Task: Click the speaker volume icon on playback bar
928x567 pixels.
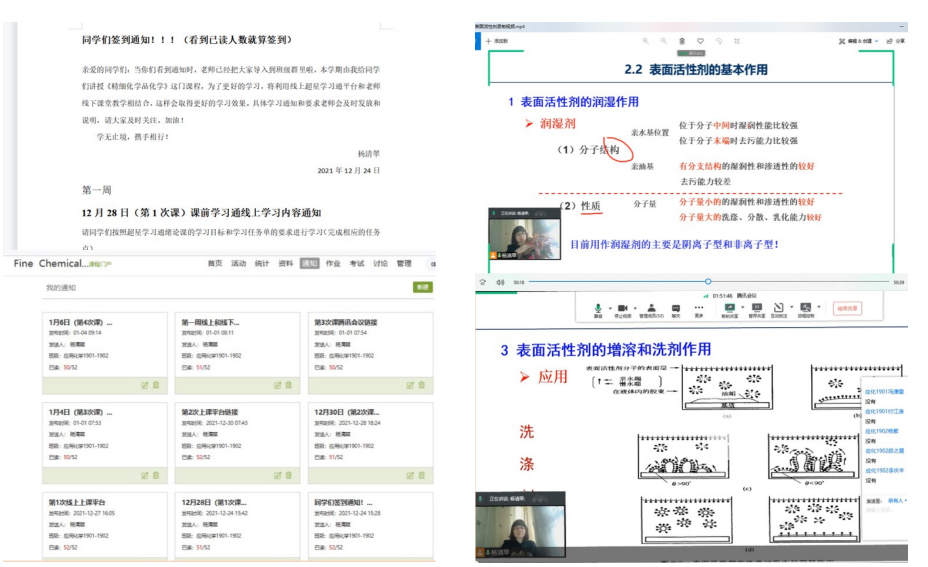Action: coord(500,282)
